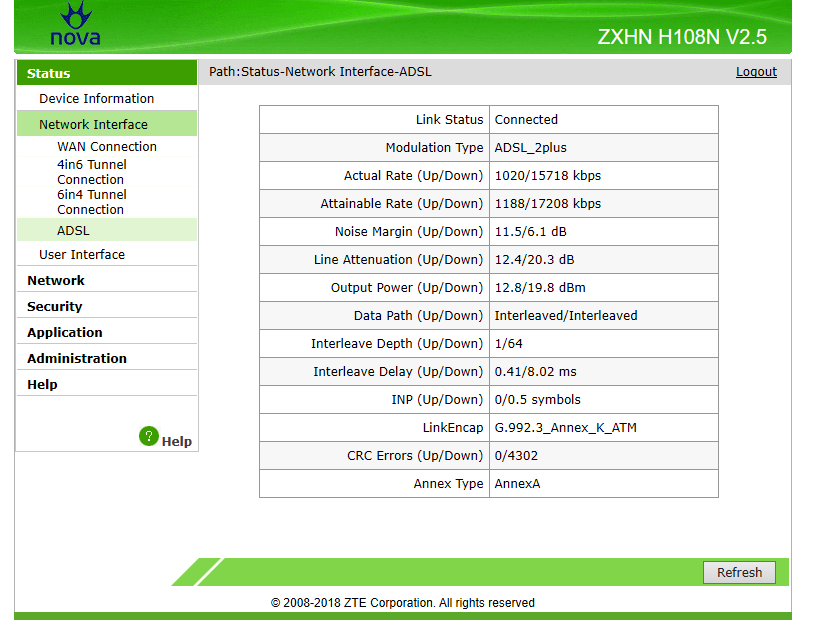Click the Interleaved/Interleaved data path value
This screenshot has width=817, height=634.
pyautogui.click(x=566, y=316)
